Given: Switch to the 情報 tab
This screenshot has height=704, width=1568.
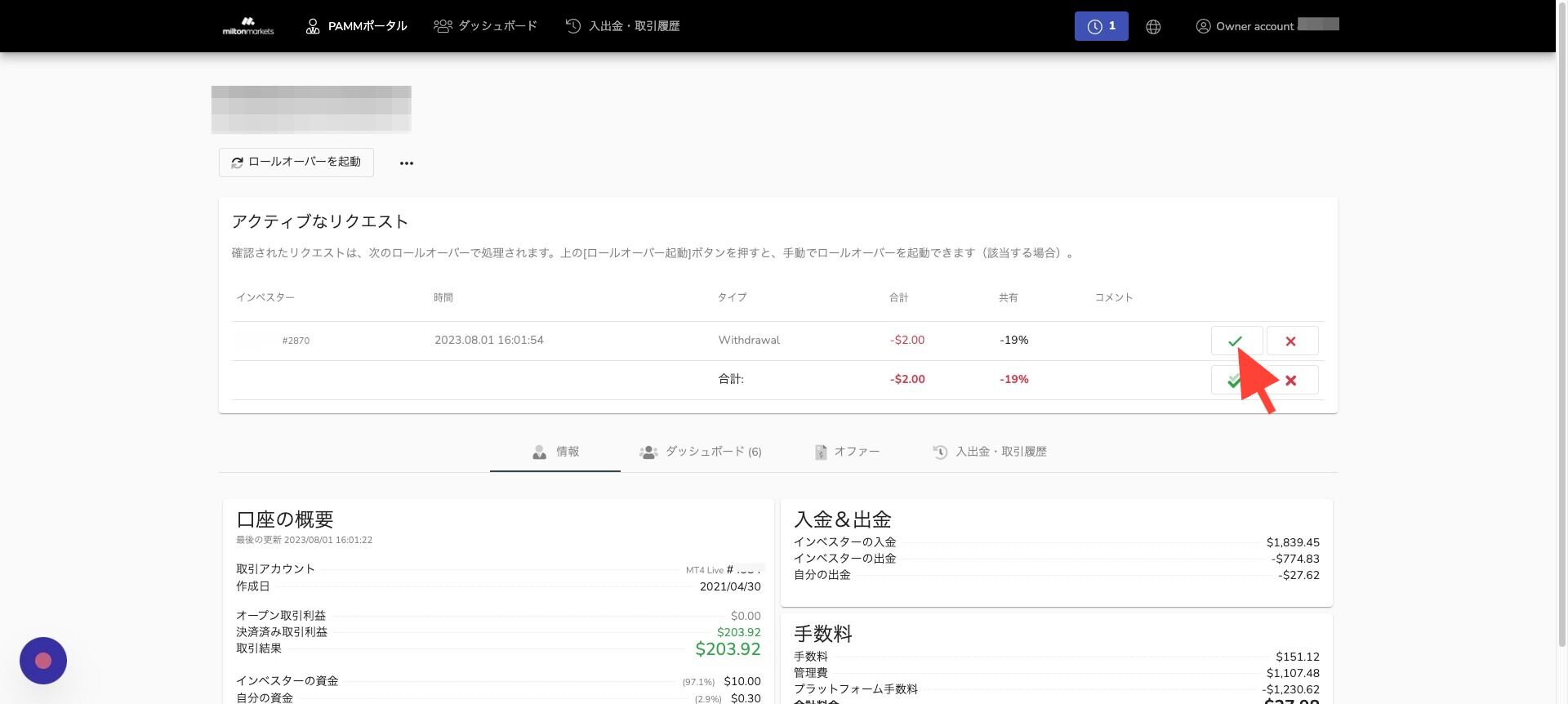Looking at the screenshot, I should coord(555,452).
